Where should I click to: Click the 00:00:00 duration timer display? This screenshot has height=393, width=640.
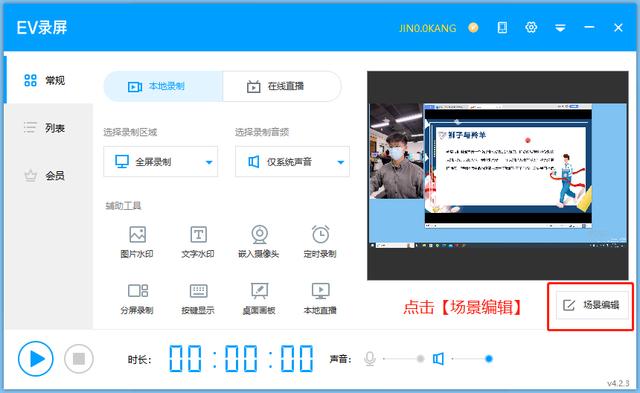click(241, 359)
